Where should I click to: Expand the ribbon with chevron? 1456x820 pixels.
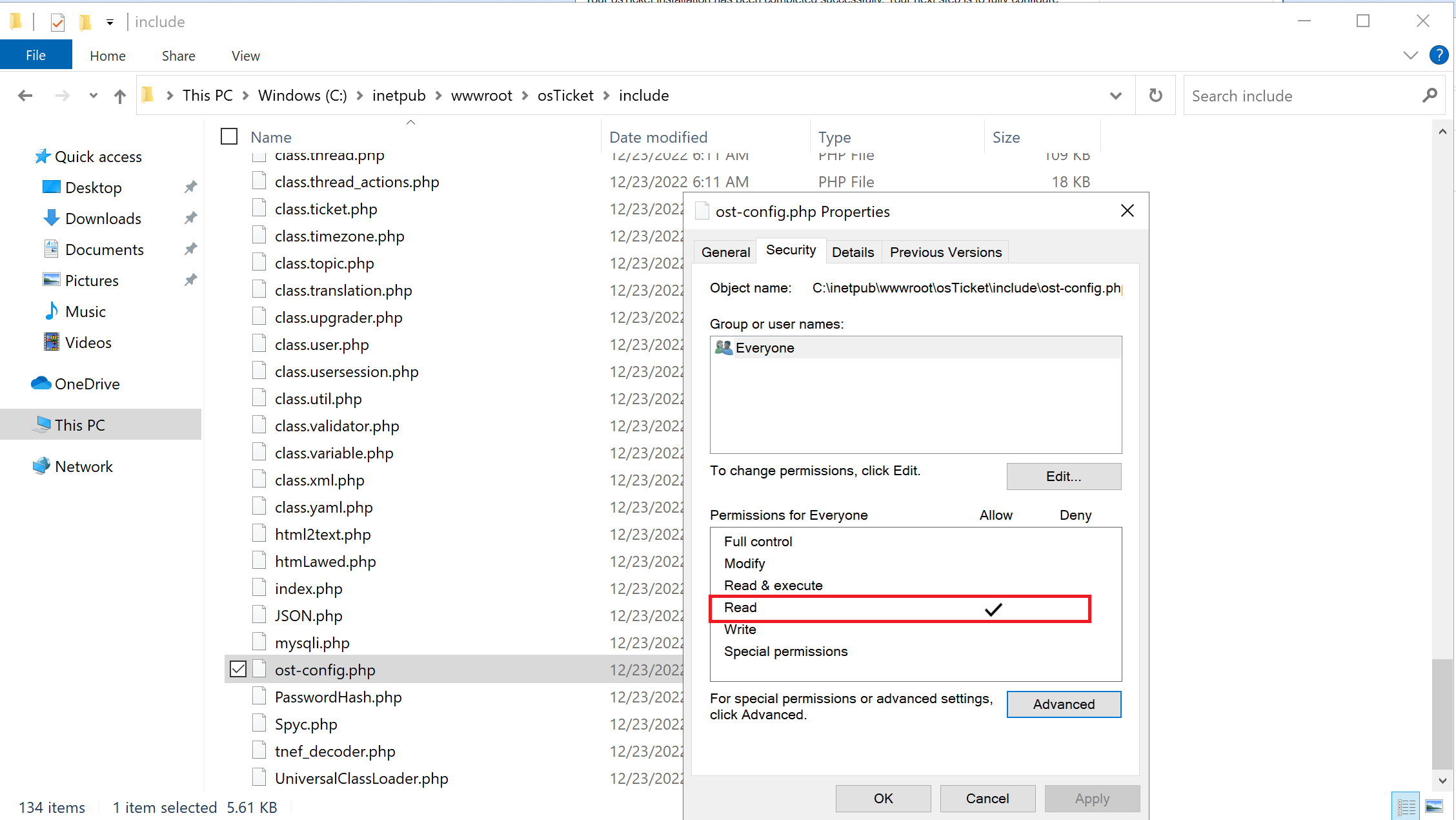[1411, 56]
